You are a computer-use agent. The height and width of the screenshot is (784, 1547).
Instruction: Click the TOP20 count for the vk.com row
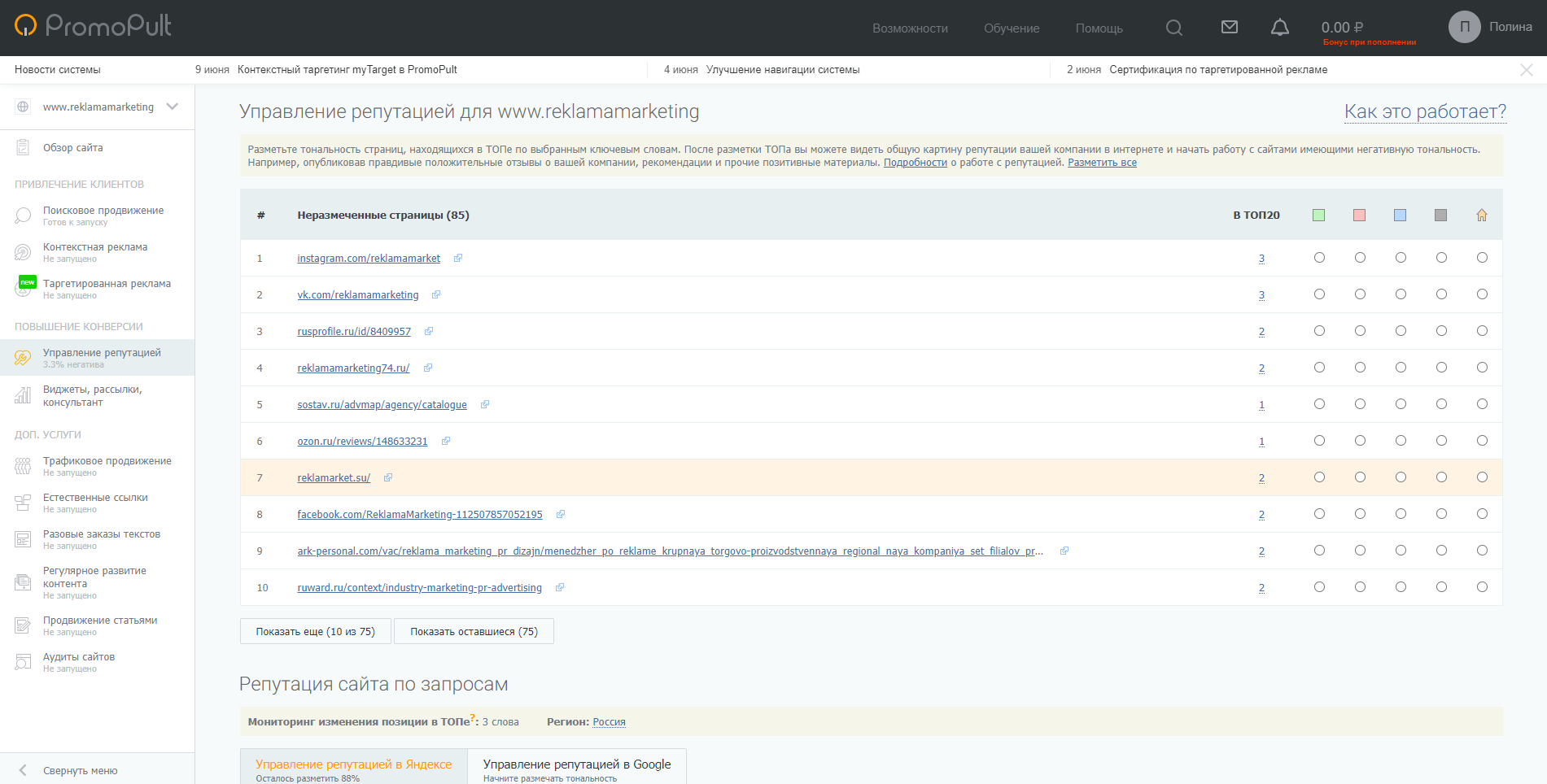[1261, 295]
